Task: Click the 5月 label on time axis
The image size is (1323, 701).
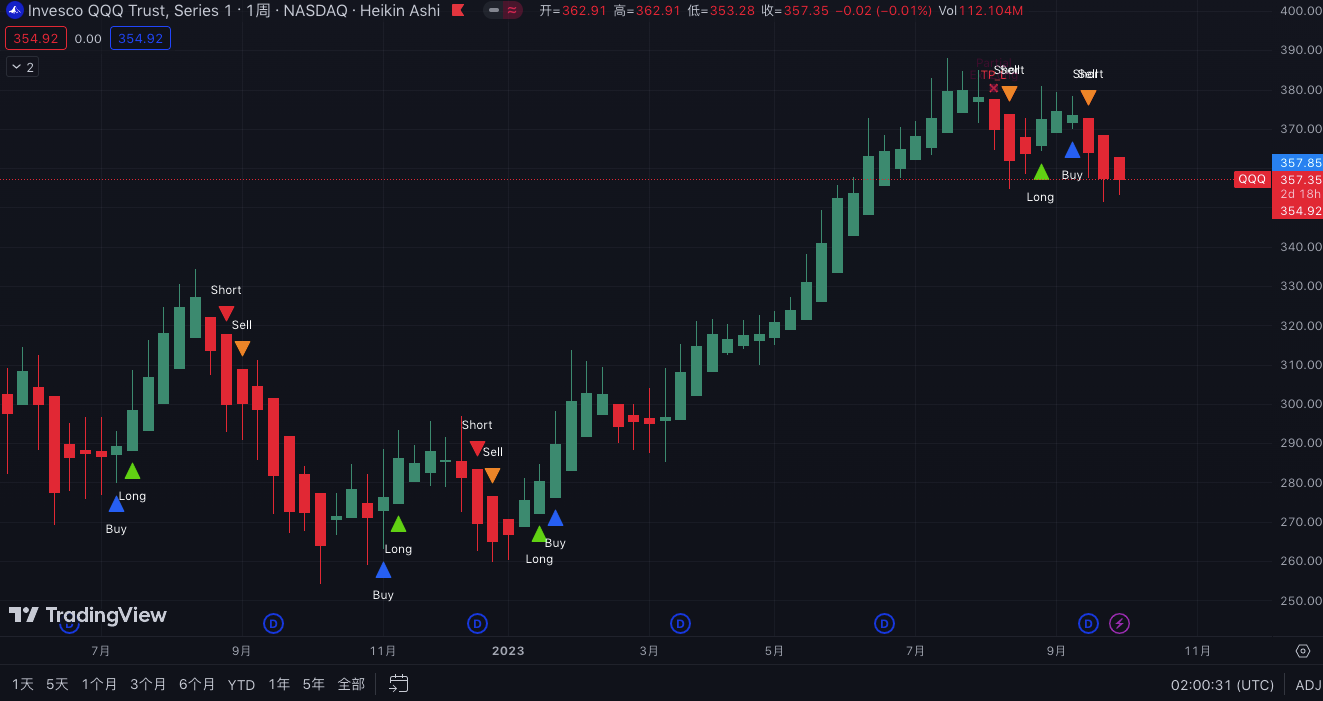Action: [774, 651]
